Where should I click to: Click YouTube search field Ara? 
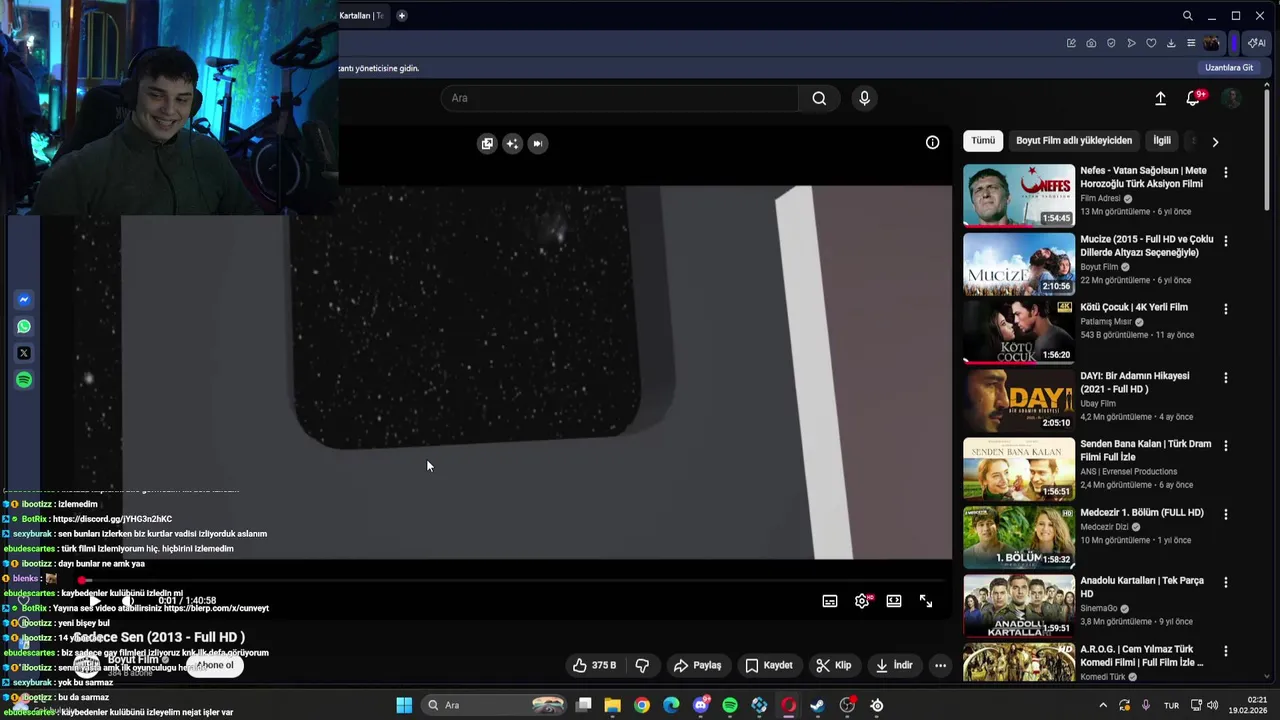pos(619,98)
